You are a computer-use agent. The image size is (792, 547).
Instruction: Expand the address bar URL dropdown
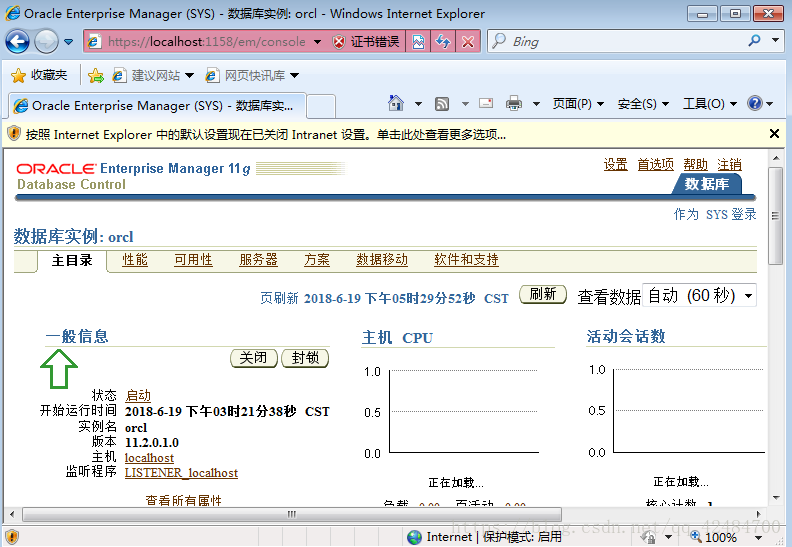coord(317,41)
